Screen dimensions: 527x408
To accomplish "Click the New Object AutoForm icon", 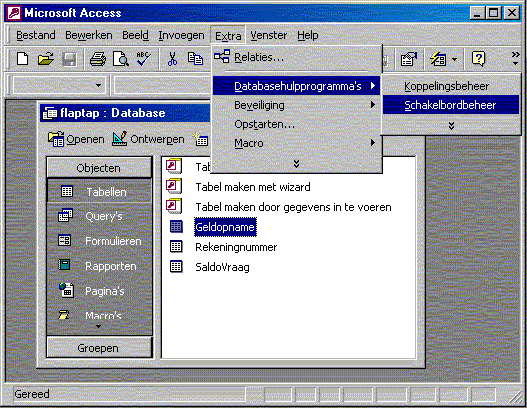I will pos(439,59).
